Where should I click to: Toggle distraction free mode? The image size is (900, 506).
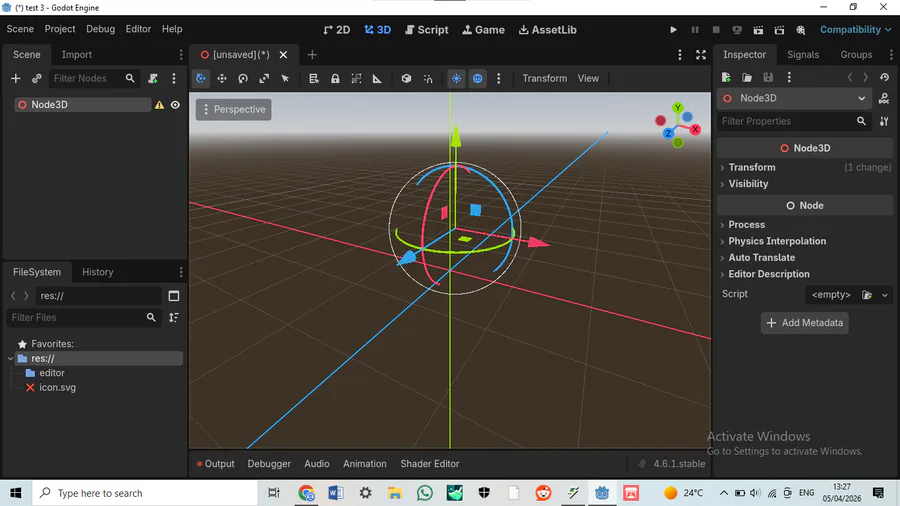pyautogui.click(x=701, y=55)
